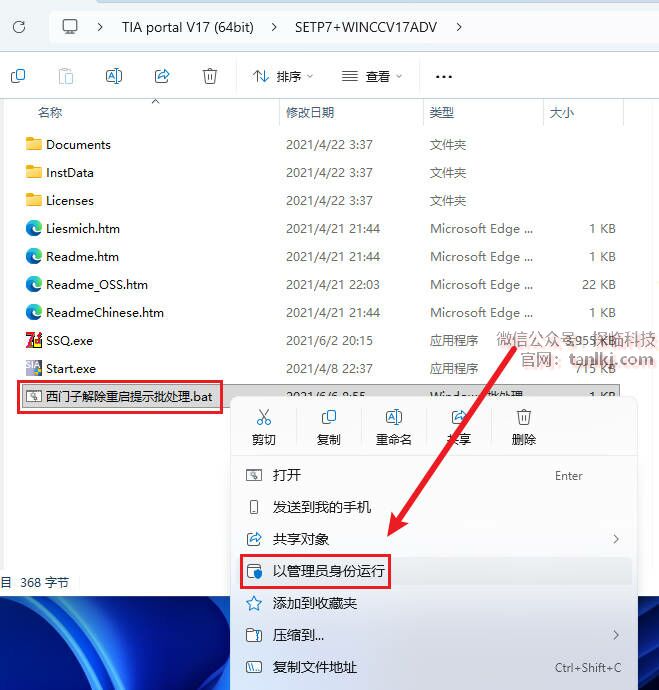Screen dimensions: 659x690
Task: Click 剪切 (Cut) in the context menu
Action: pos(264,427)
